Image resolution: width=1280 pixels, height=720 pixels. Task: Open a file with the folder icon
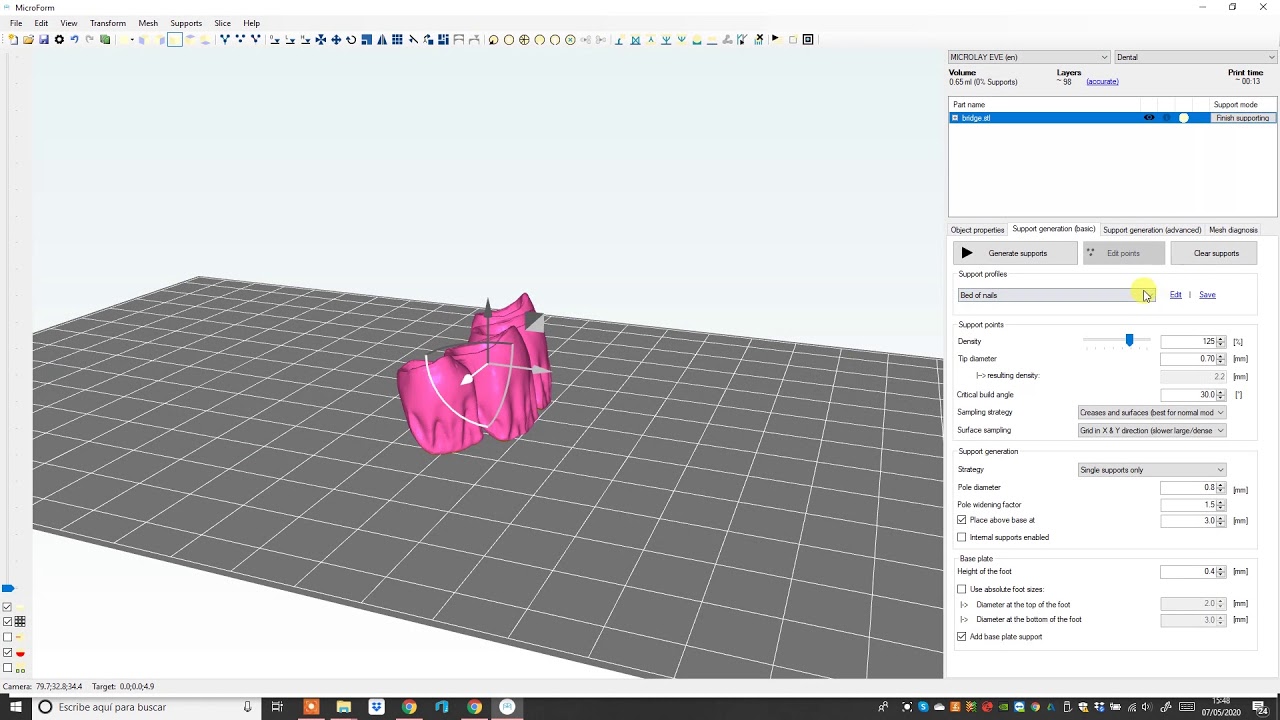(28, 40)
